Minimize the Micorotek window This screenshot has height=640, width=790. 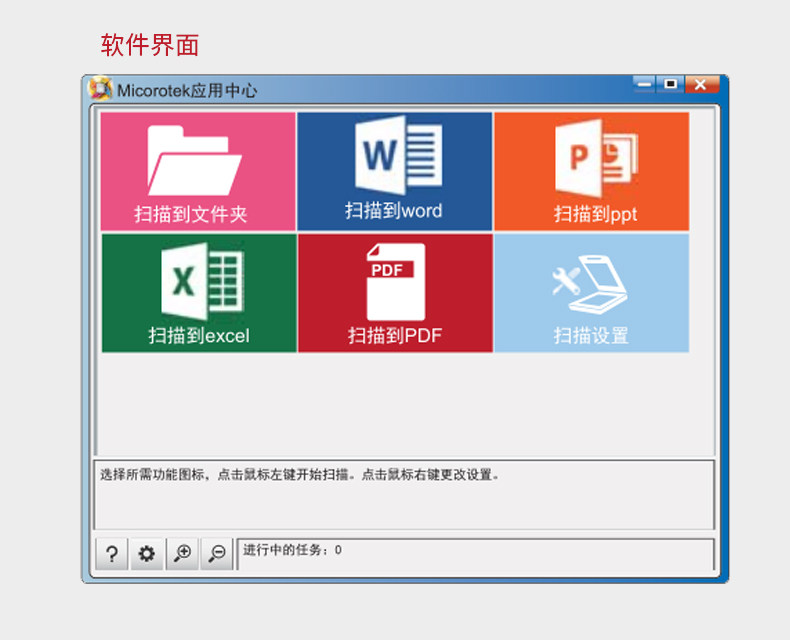click(644, 84)
